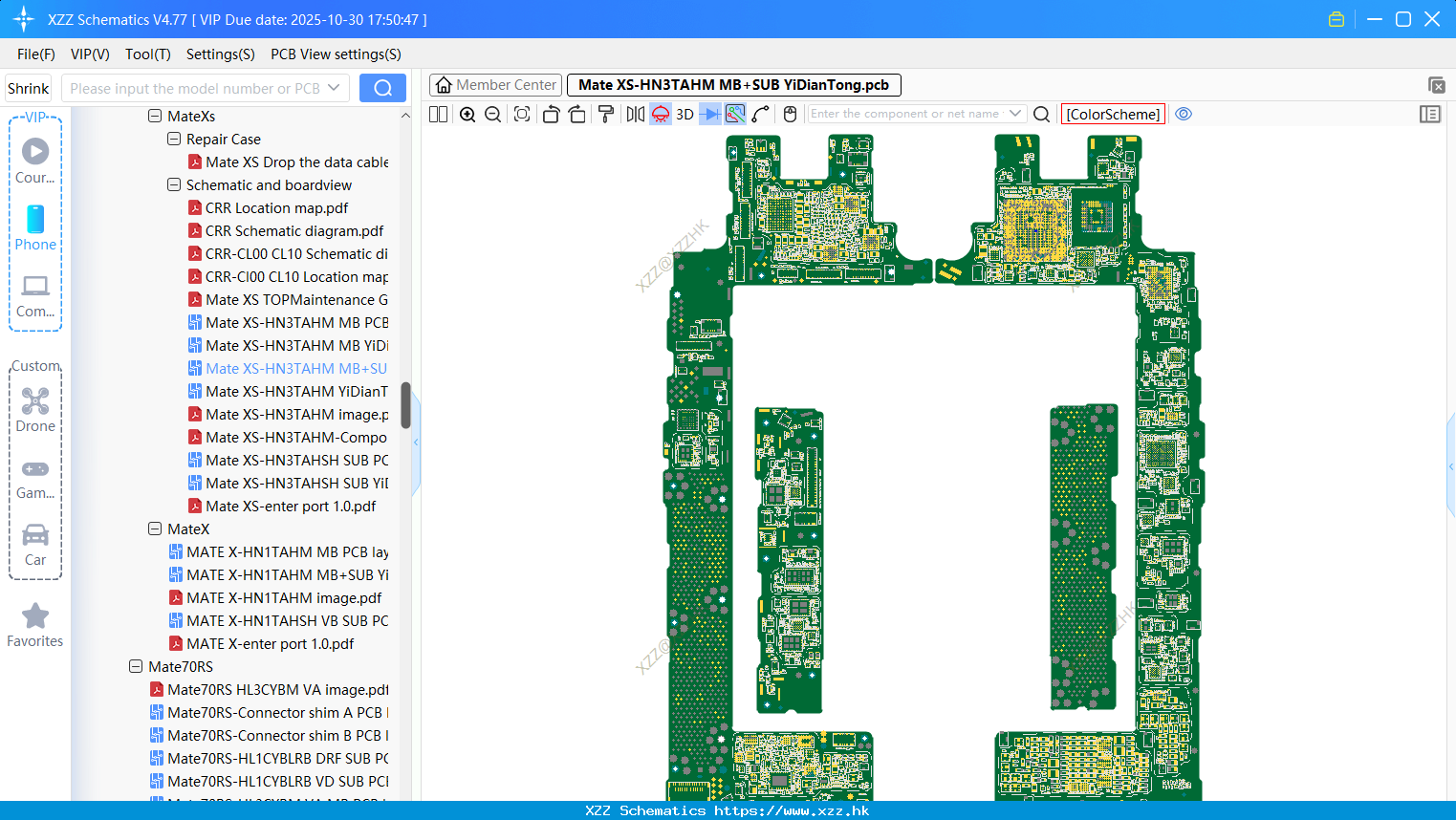Collapse the Mate70RS tree node
1456x820 pixels.
click(x=136, y=666)
